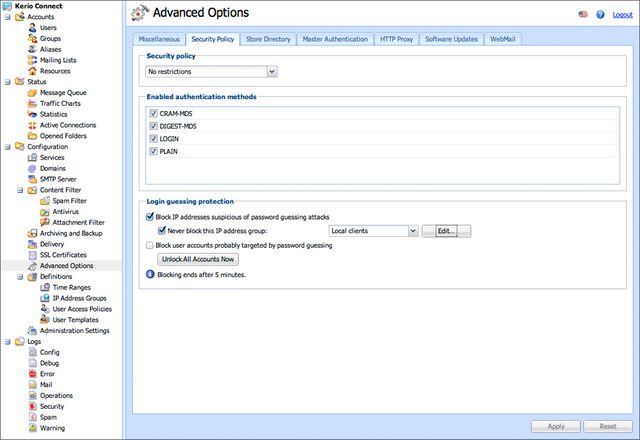Open the Delivery icon
Viewport: 640px width, 440px height.
(33, 244)
